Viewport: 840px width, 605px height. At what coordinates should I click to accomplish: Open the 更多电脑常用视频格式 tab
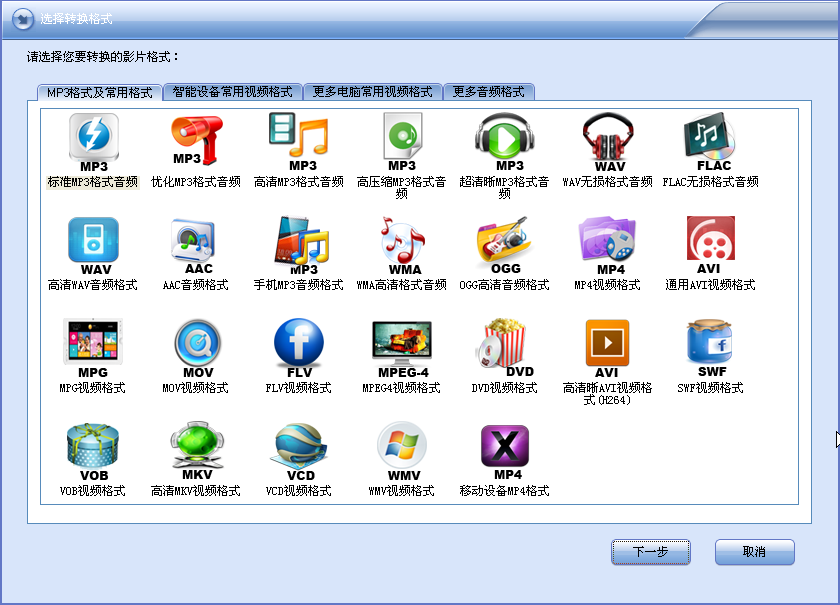372,91
